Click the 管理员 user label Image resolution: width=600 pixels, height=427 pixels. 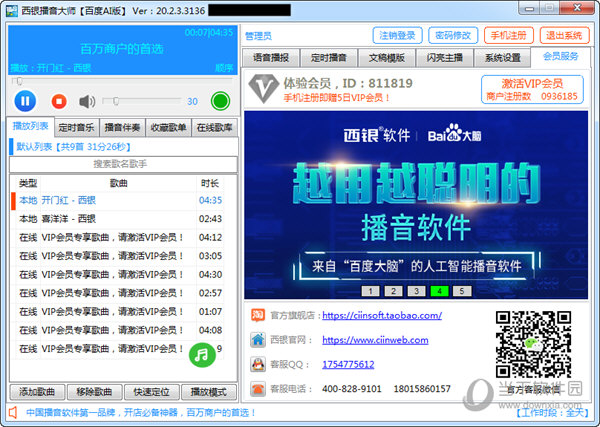click(x=258, y=36)
